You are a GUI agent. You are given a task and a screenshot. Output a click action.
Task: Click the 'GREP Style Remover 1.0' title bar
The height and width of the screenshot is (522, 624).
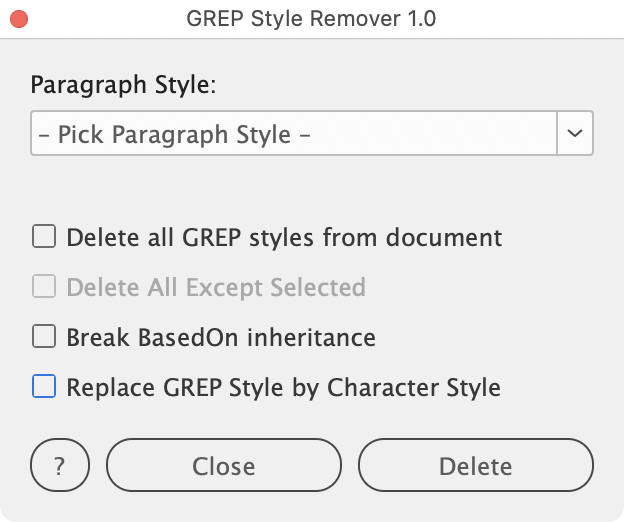pyautogui.click(x=311, y=19)
